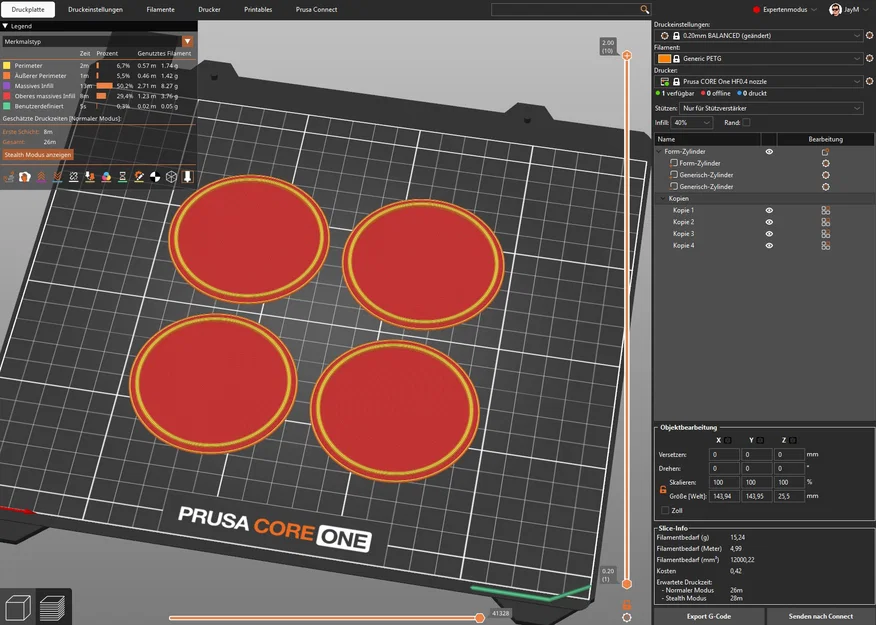Open the Infill percentage dropdown
This screenshot has height=625, width=876.
(x=692, y=122)
